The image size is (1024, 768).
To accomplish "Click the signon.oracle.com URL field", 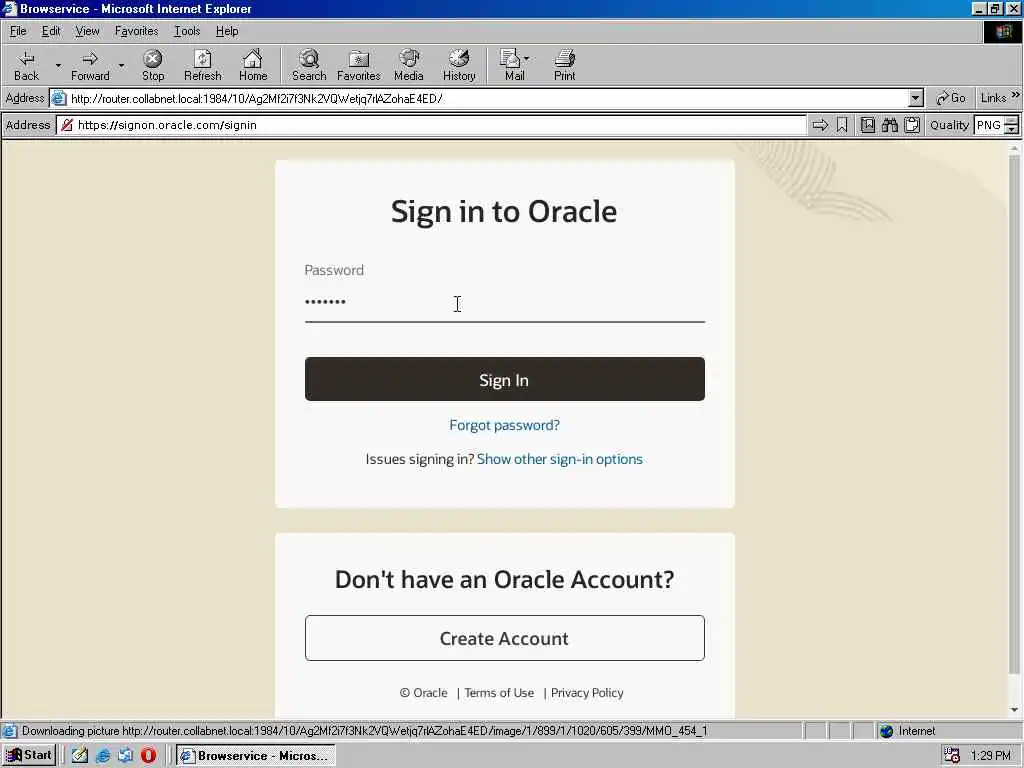I will pos(431,125).
